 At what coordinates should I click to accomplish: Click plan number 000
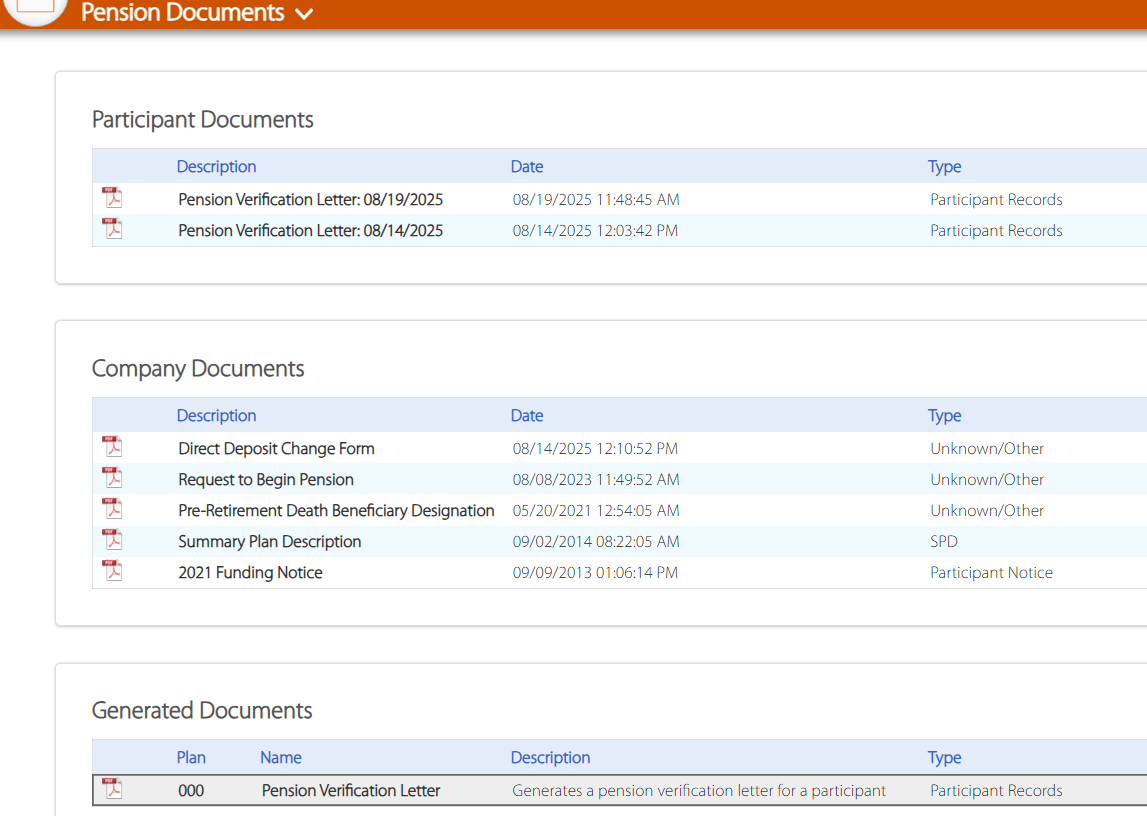[x=191, y=790]
